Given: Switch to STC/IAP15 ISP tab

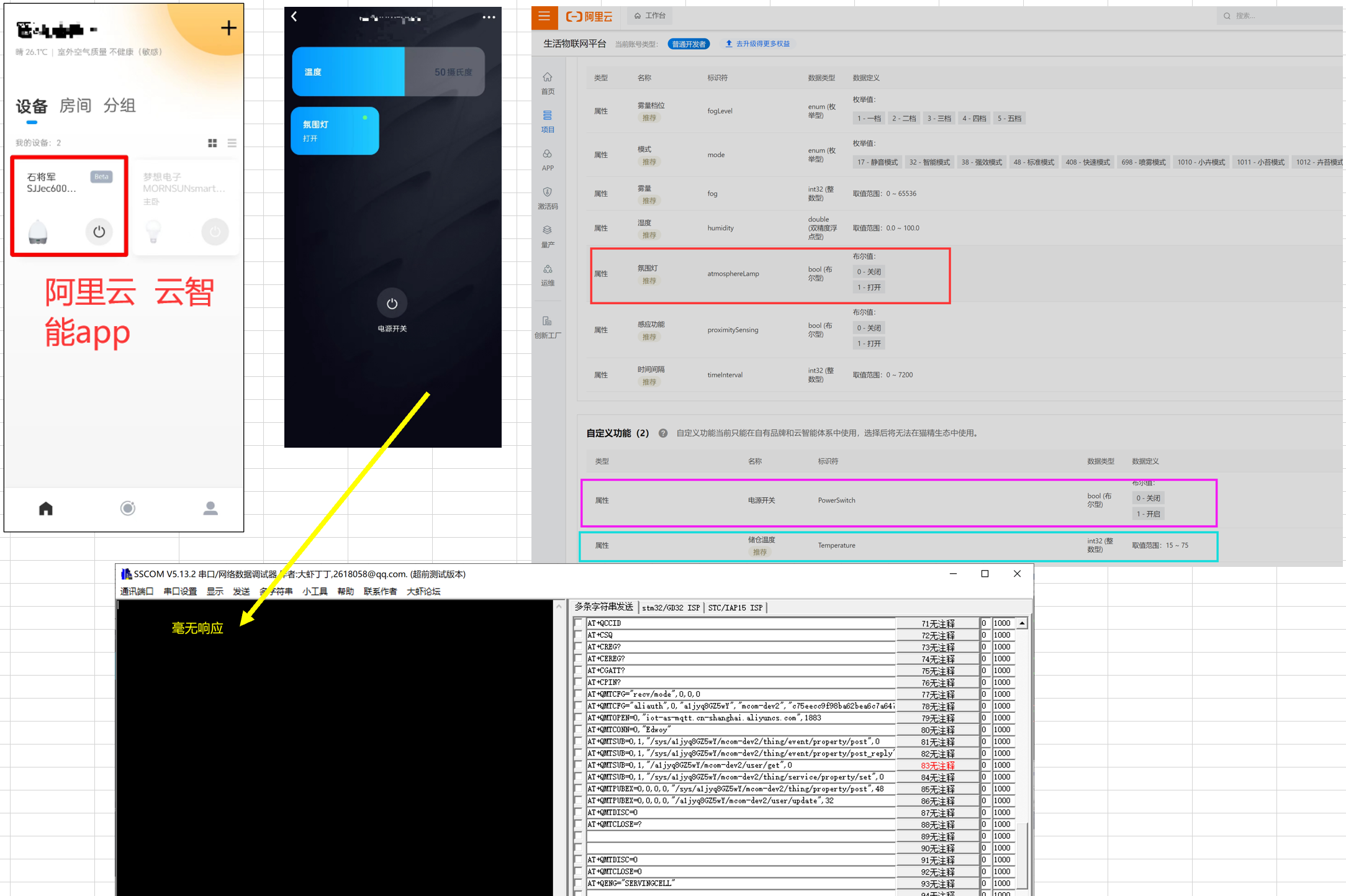Looking at the screenshot, I should [x=735, y=607].
